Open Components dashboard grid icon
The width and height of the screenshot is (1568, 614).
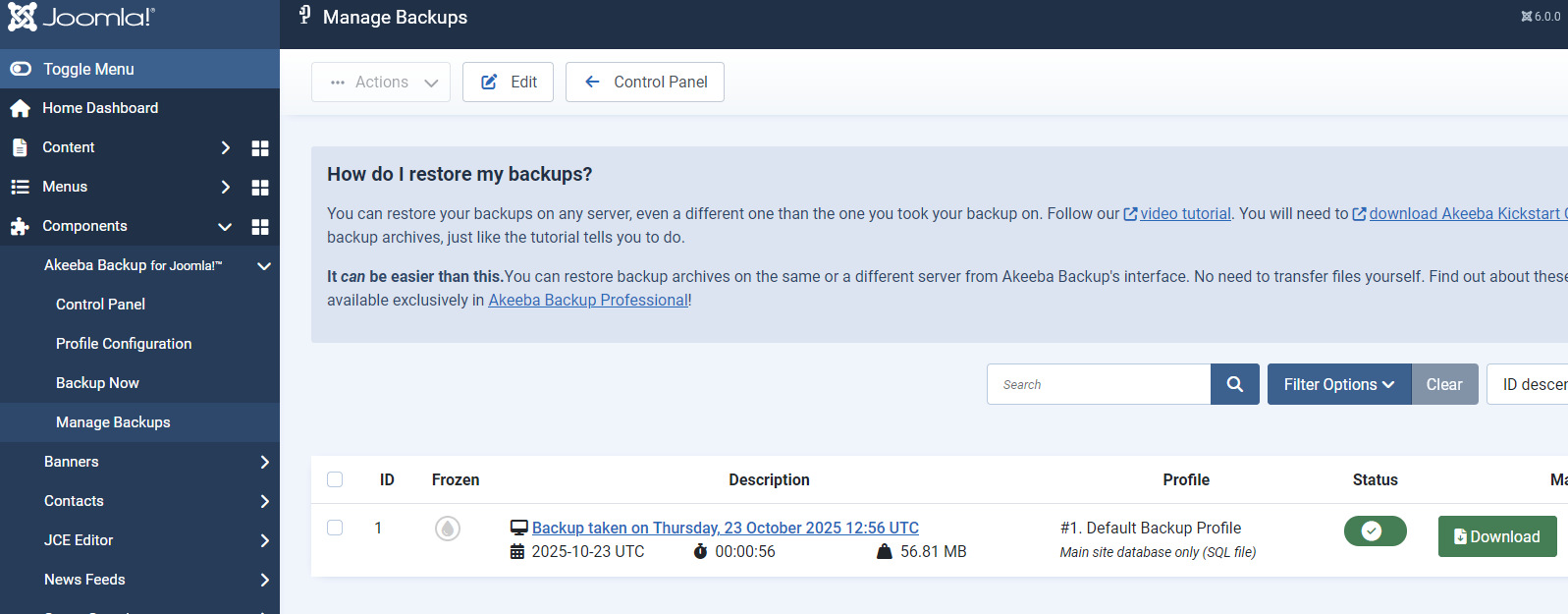(260, 226)
